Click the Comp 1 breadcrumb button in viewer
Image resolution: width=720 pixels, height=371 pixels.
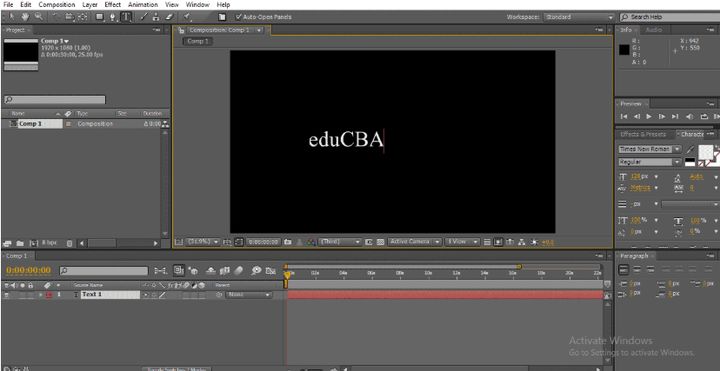coord(198,41)
